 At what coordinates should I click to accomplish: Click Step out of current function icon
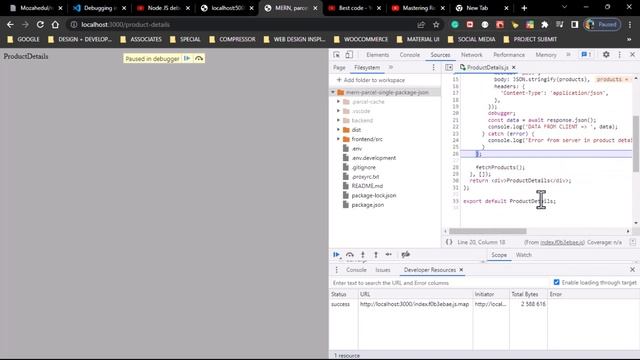coord(376,255)
